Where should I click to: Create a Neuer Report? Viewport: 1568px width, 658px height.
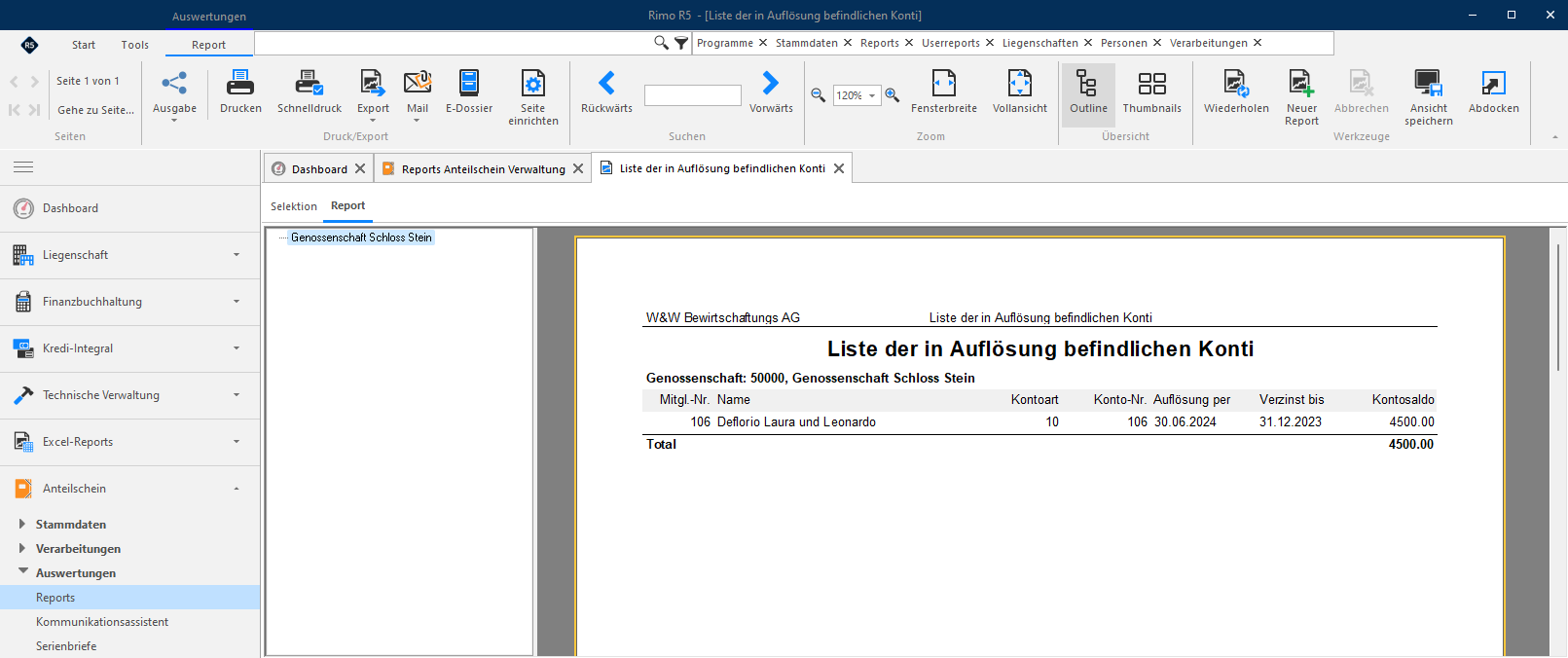click(x=1301, y=97)
